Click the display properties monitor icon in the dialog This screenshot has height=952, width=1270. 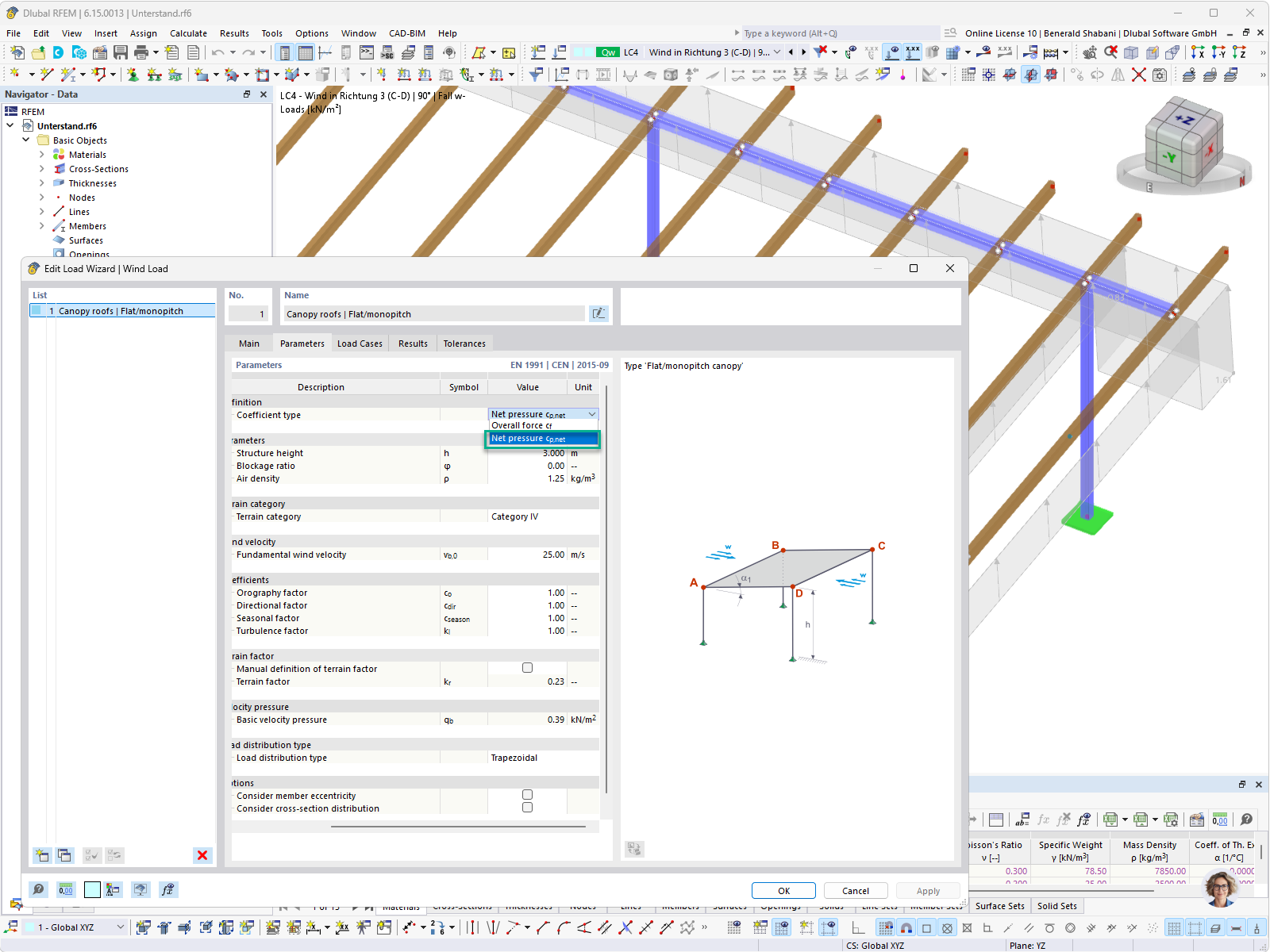pos(140,890)
